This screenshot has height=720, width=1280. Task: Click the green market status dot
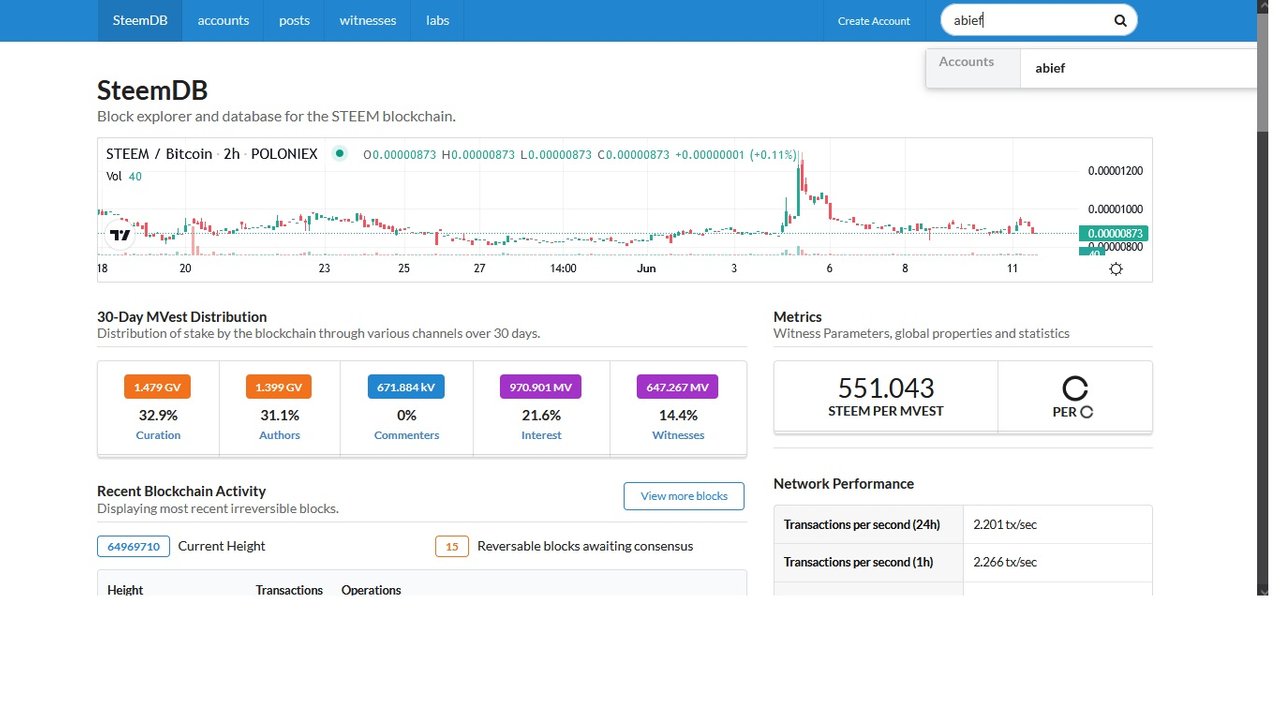[340, 154]
